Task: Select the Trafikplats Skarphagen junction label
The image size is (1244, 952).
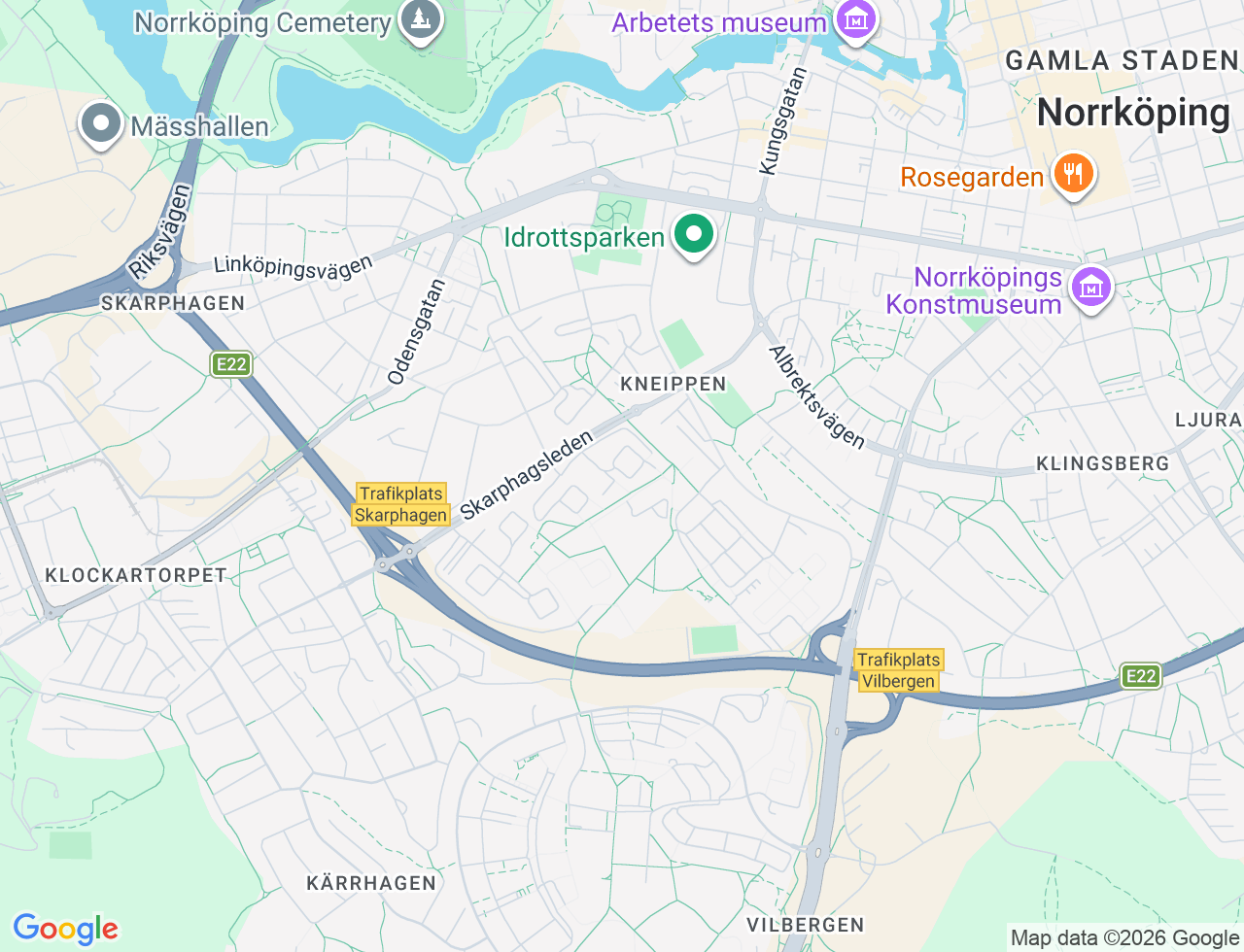Action: 400,505
